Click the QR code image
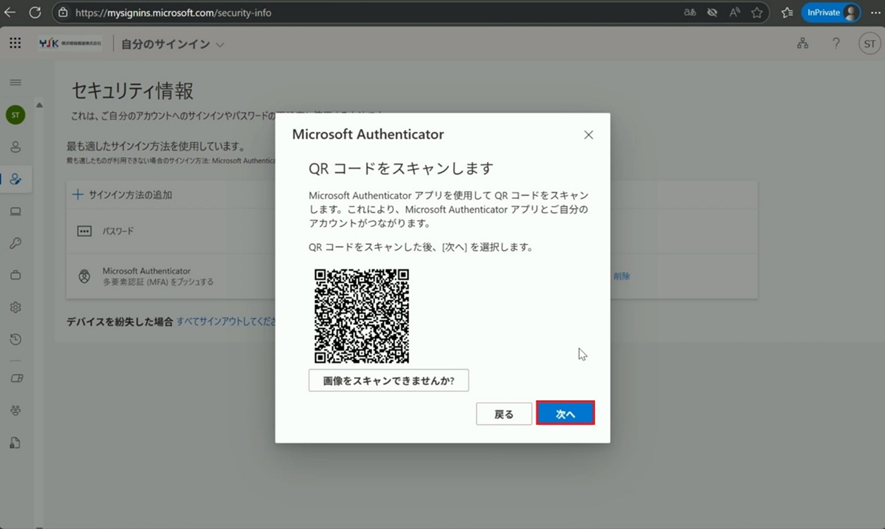This screenshot has width=885, height=529. (x=361, y=316)
